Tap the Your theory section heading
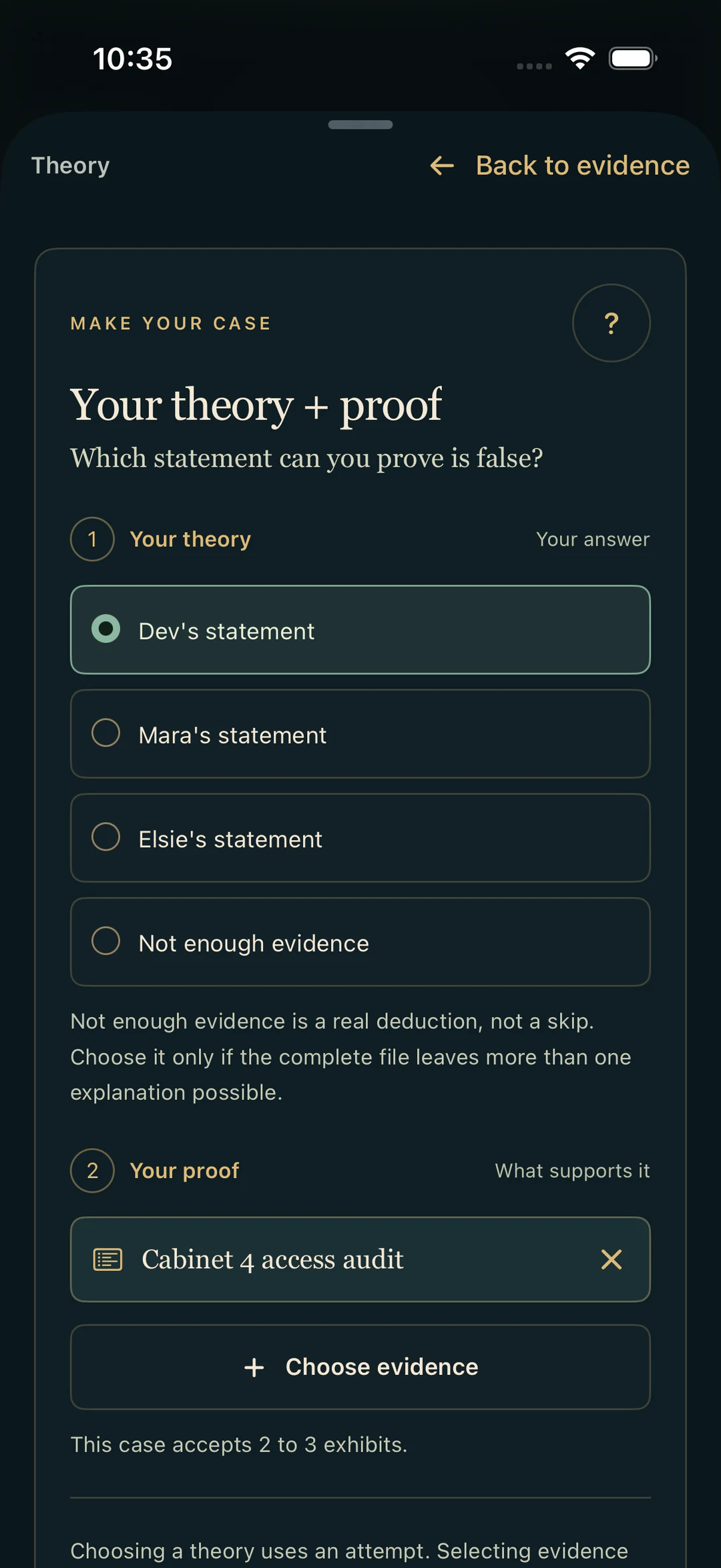This screenshot has width=721, height=1568. tap(190, 539)
